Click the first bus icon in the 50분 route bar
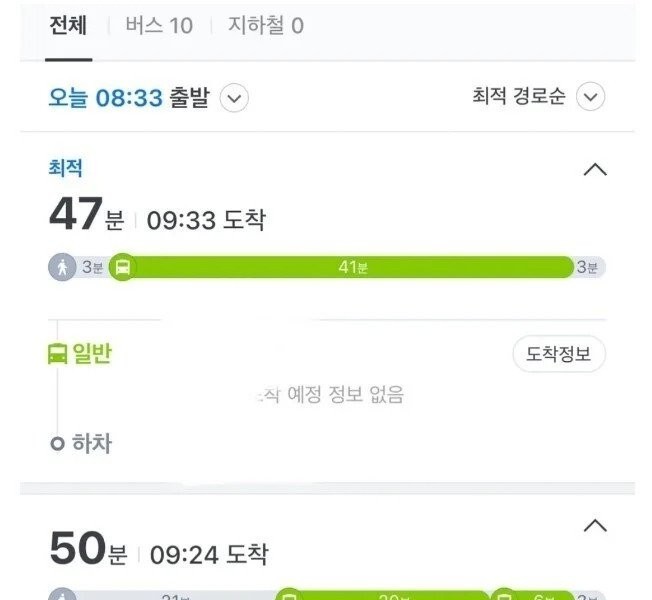Screen dimensions: 652x600 coord(289,595)
